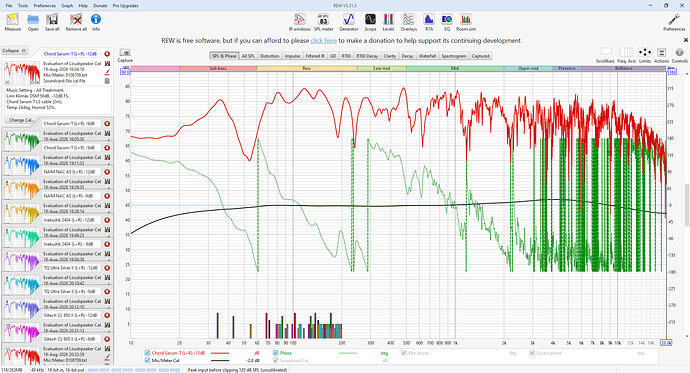Open the Graph menu
The width and height of the screenshot is (690, 373).
(x=67, y=6)
